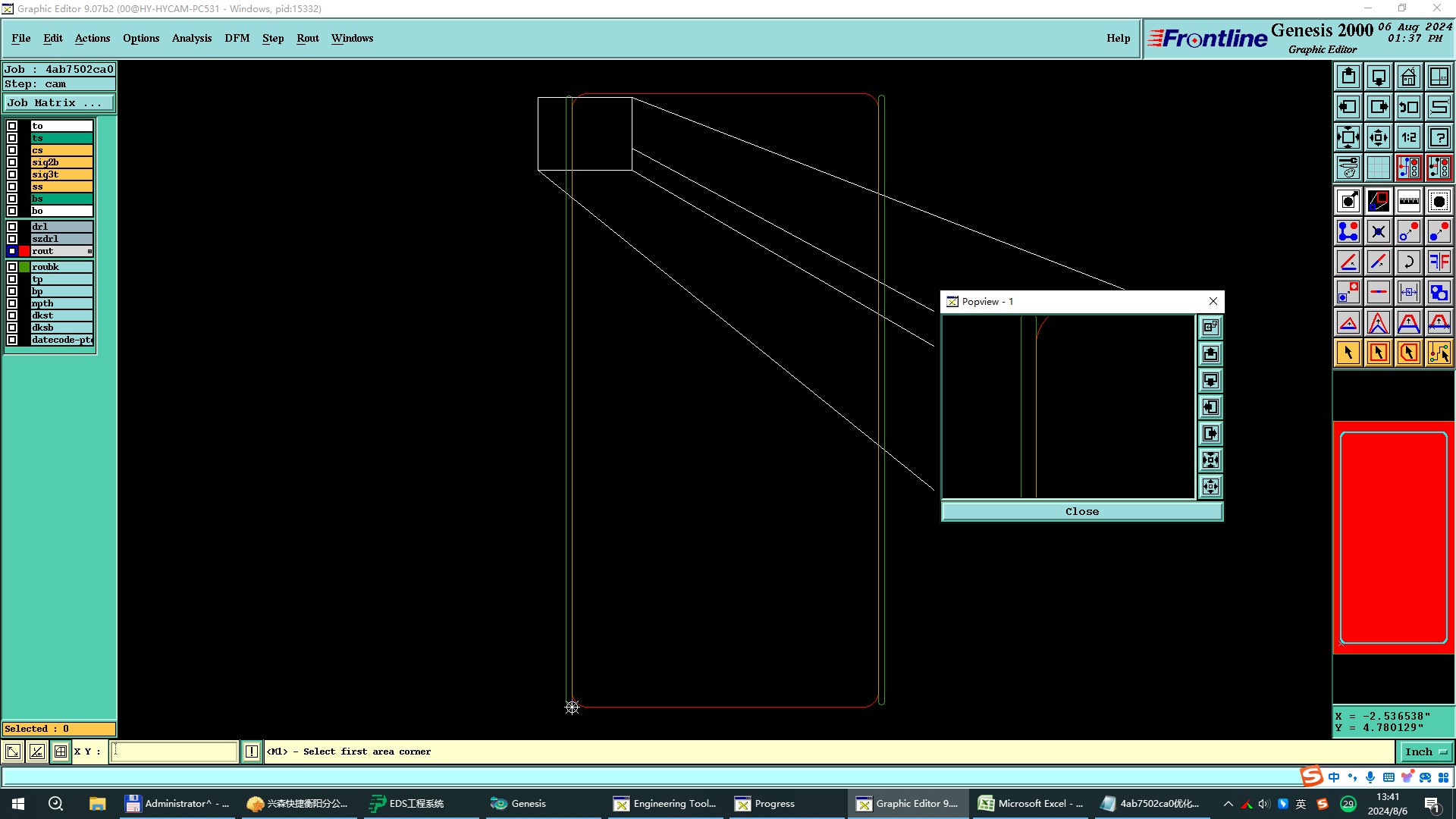Enable the drl layer checkbox

point(12,227)
